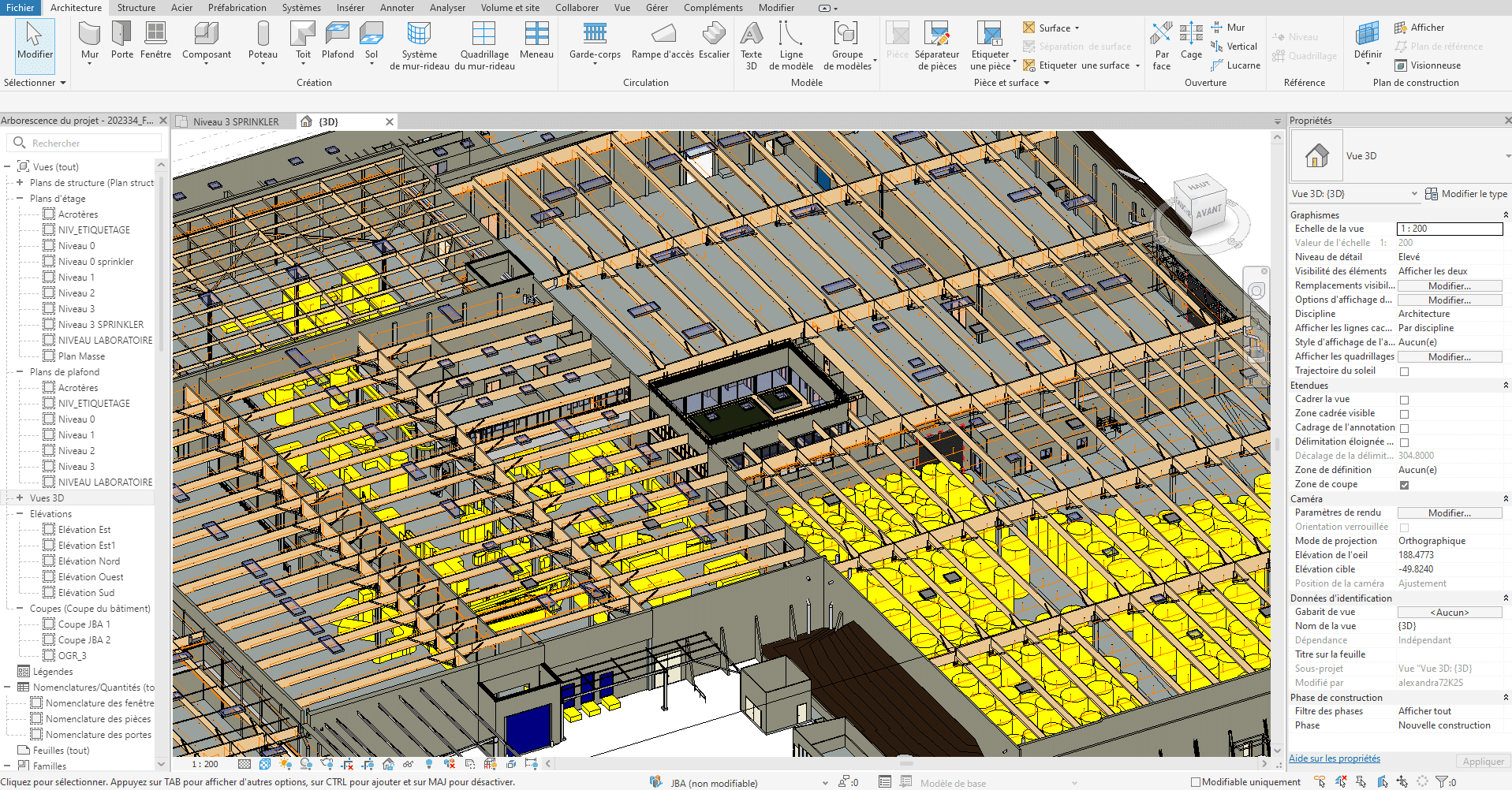Click the temporary hide/isolate glasses icon
This screenshot has height=790, width=1512.
click(408, 764)
